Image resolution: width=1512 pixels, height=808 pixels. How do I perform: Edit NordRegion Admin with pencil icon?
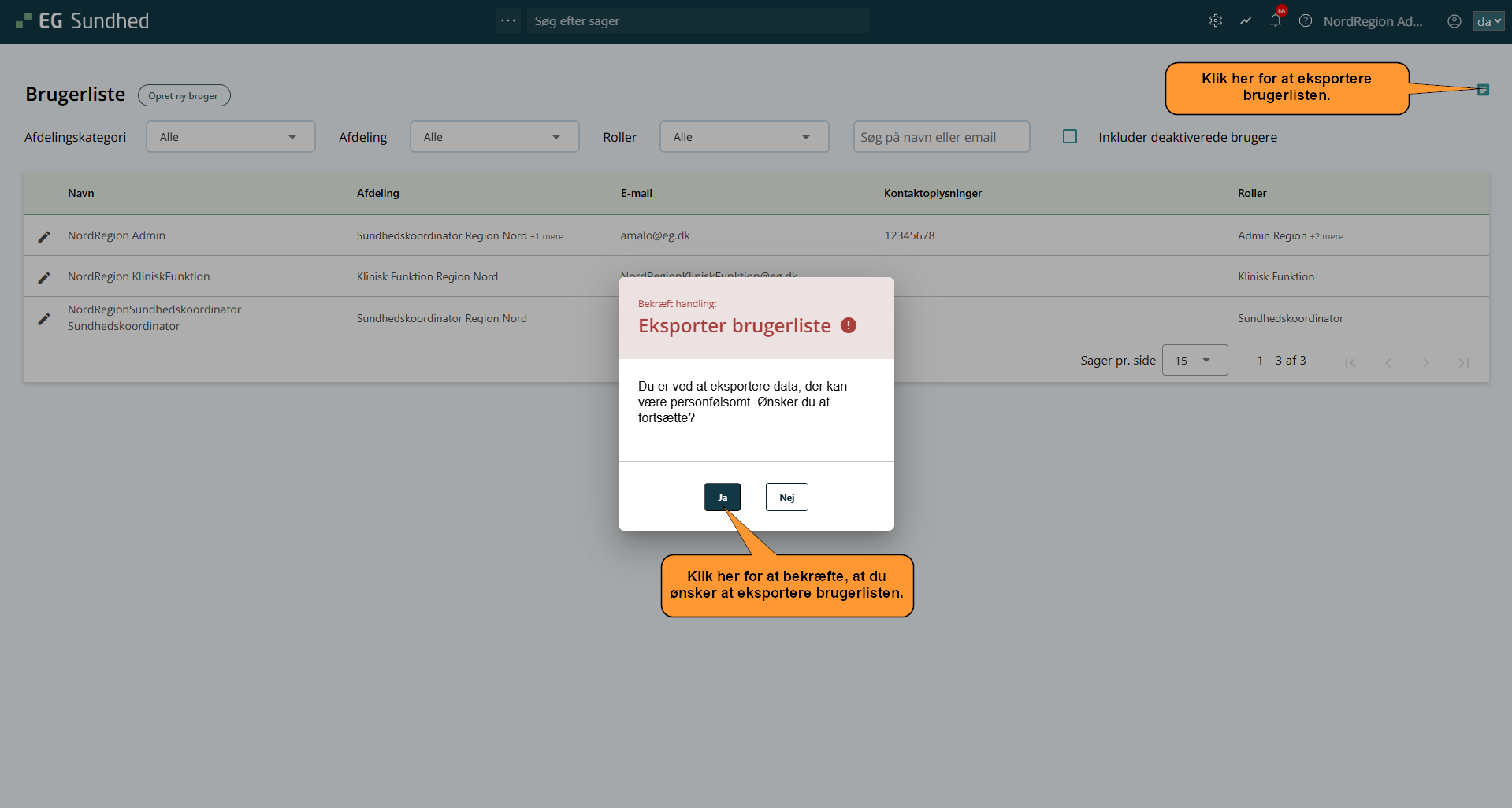tap(44, 236)
